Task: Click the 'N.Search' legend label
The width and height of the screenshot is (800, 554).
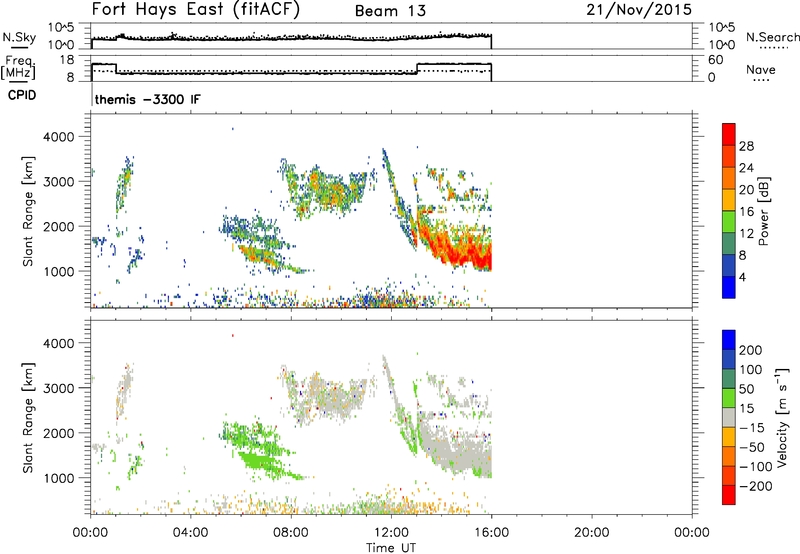Action: pyautogui.click(x=772, y=37)
